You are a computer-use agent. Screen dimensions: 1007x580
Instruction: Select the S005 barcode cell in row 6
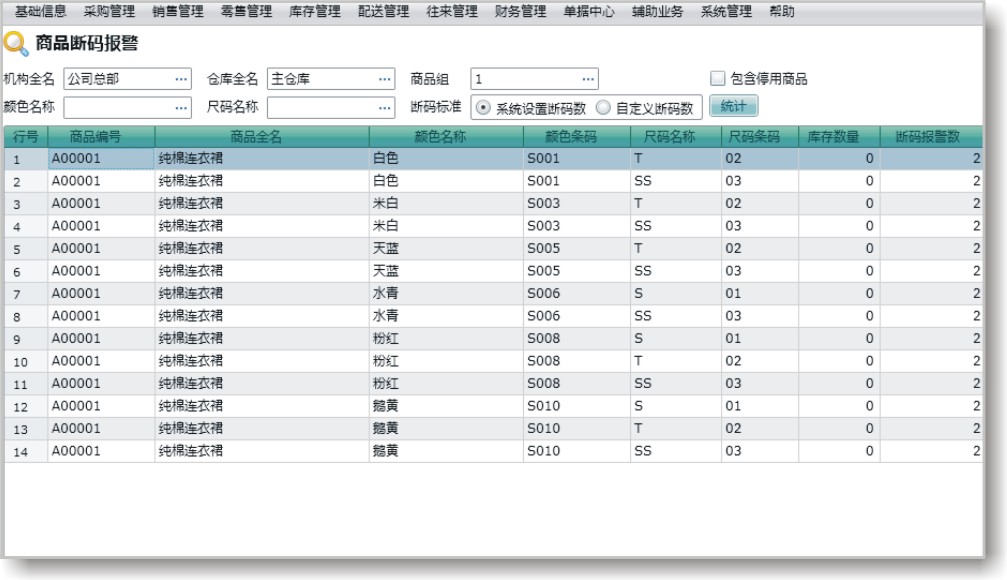point(576,271)
